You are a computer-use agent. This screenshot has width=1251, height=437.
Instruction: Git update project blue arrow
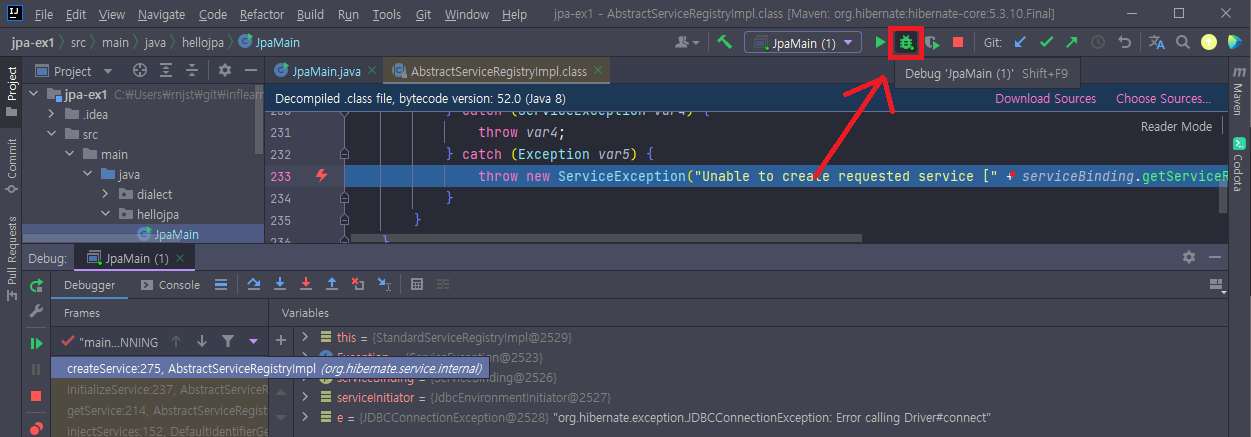pyautogui.click(x=1020, y=43)
